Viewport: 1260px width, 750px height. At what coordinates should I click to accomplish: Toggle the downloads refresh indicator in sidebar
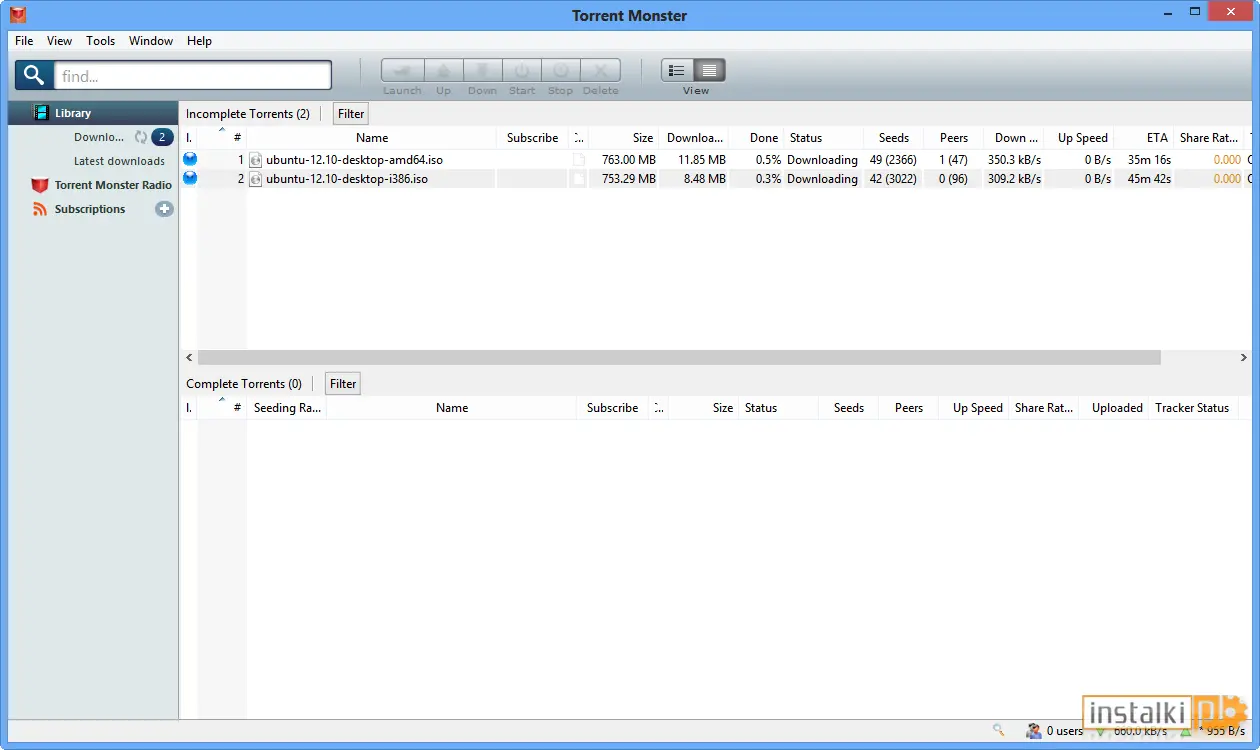(141, 137)
